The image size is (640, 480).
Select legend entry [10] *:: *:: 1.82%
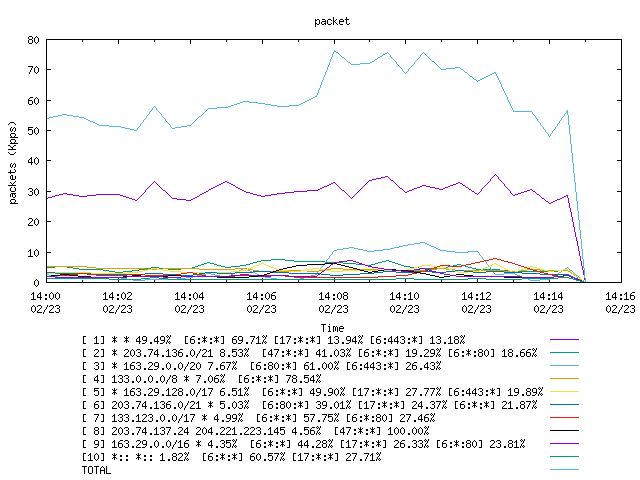coord(231,457)
